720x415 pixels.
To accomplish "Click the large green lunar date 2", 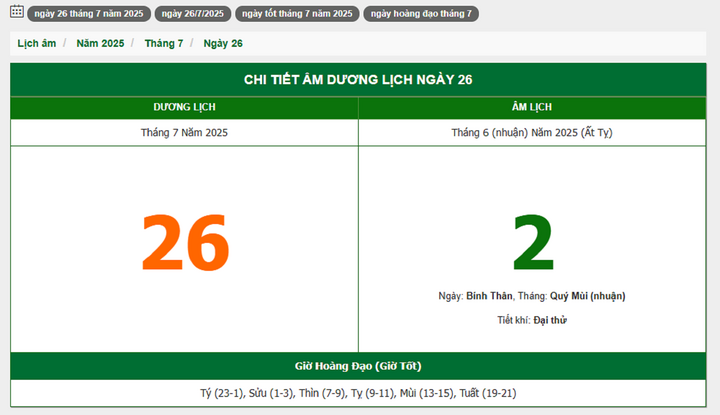I will [532, 243].
